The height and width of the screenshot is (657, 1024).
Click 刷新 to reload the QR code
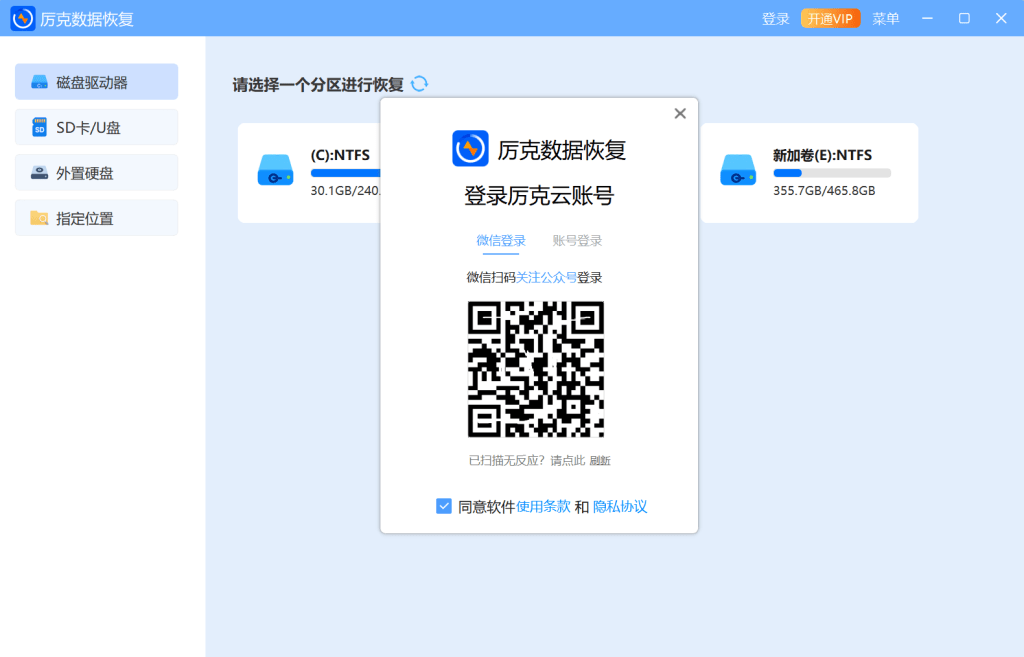coord(600,461)
